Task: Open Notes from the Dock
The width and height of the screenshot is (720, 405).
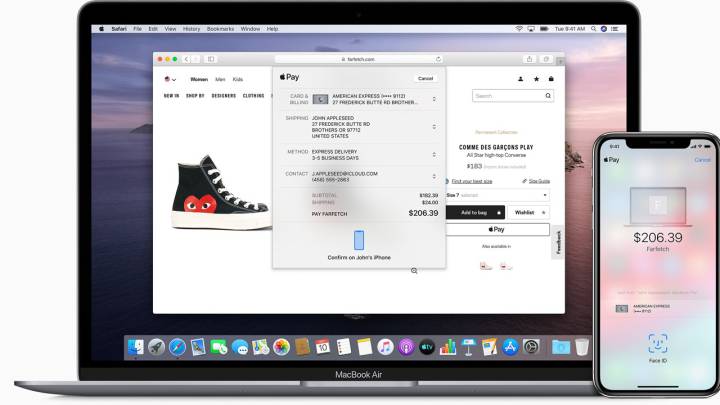Action: tap(364, 348)
